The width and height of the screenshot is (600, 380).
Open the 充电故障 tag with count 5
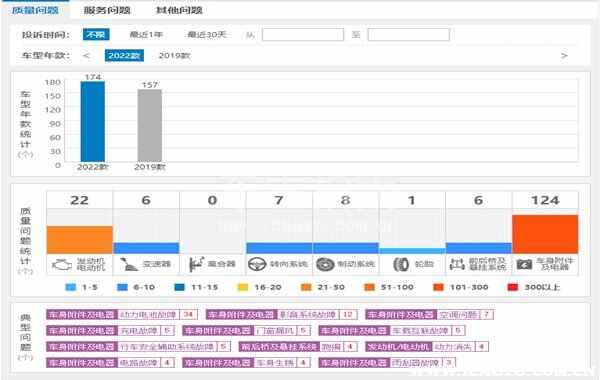[x=111, y=331]
